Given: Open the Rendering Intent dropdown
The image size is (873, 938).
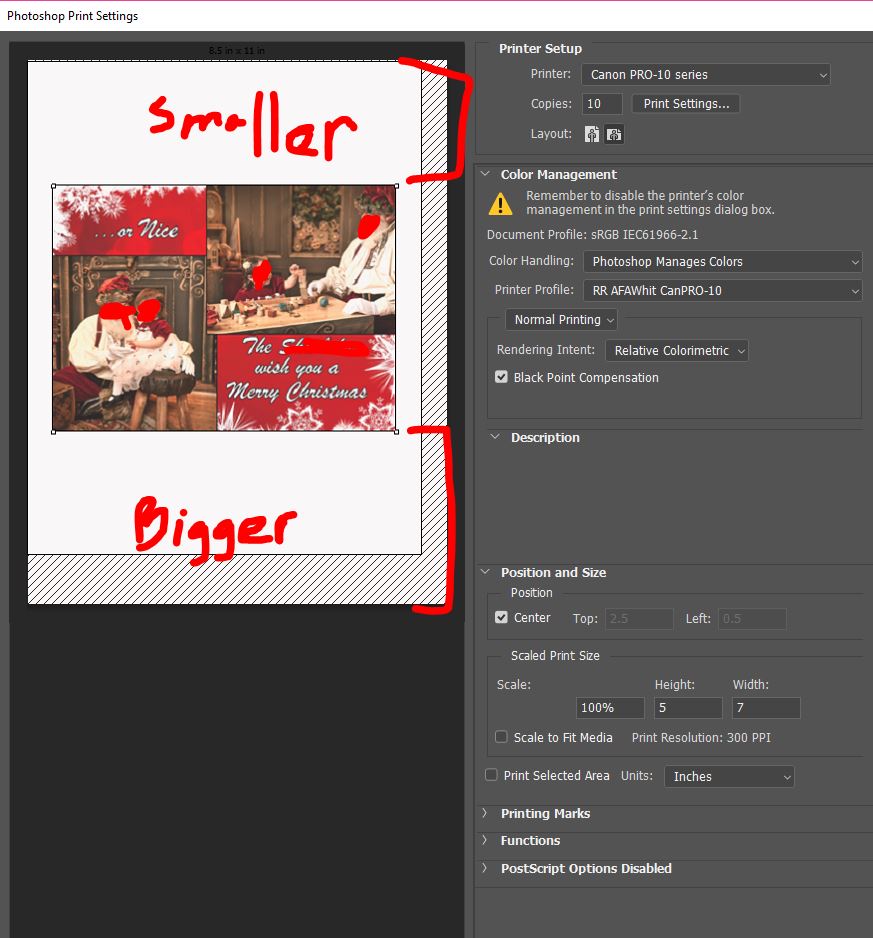Looking at the screenshot, I should coord(677,351).
